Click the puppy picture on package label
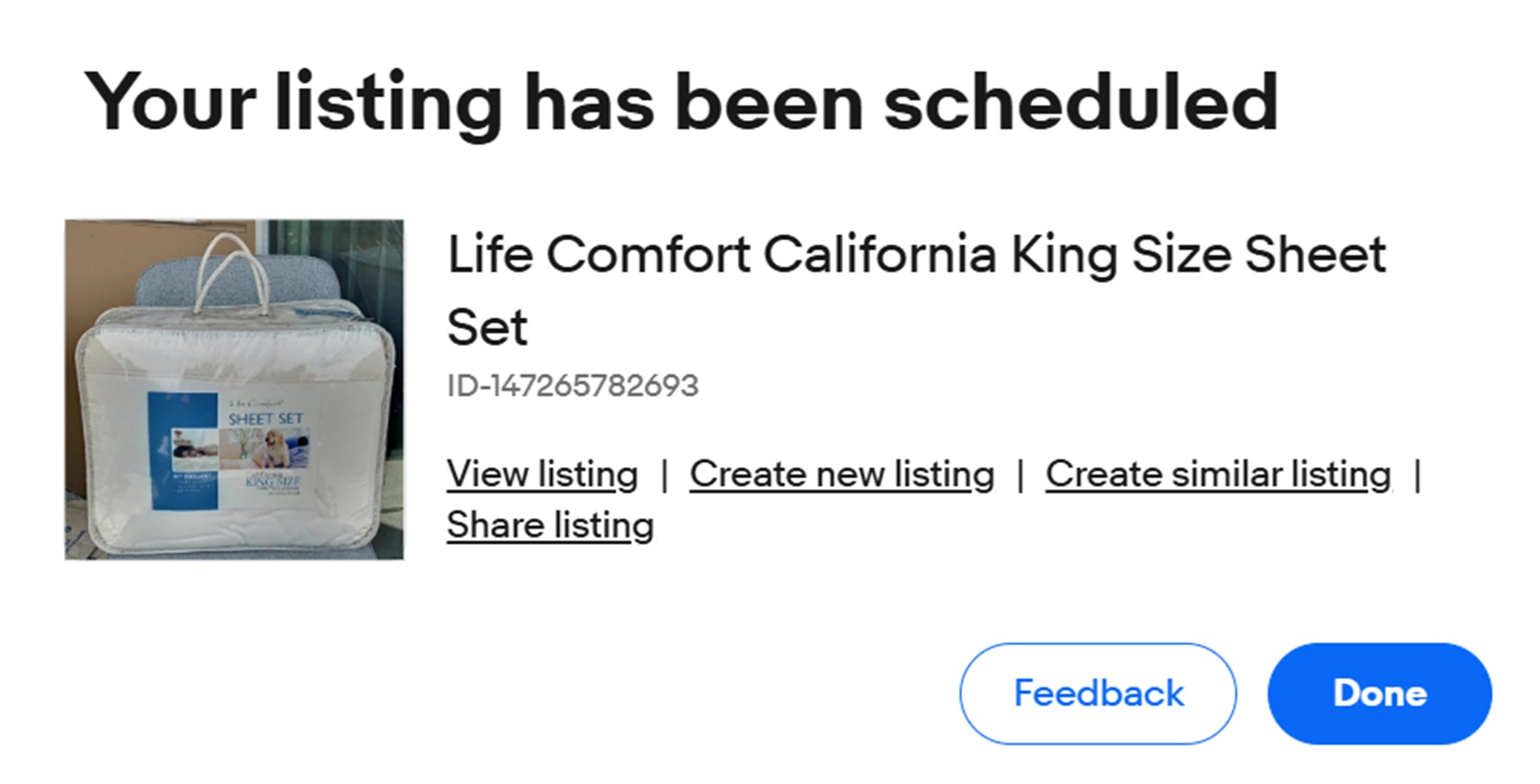This screenshot has width=1540, height=784. click(275, 449)
